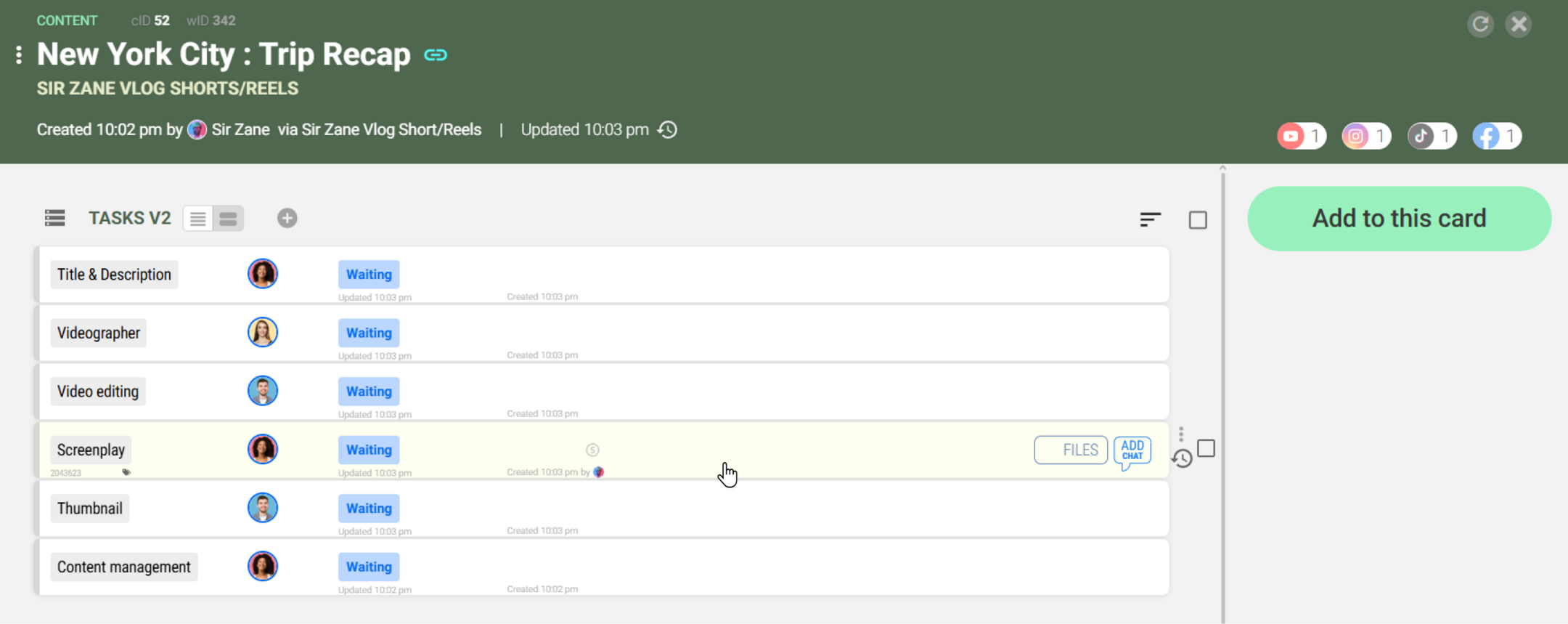This screenshot has height=624, width=1568.
Task: Refresh the card with reload icon
Action: tap(1480, 24)
